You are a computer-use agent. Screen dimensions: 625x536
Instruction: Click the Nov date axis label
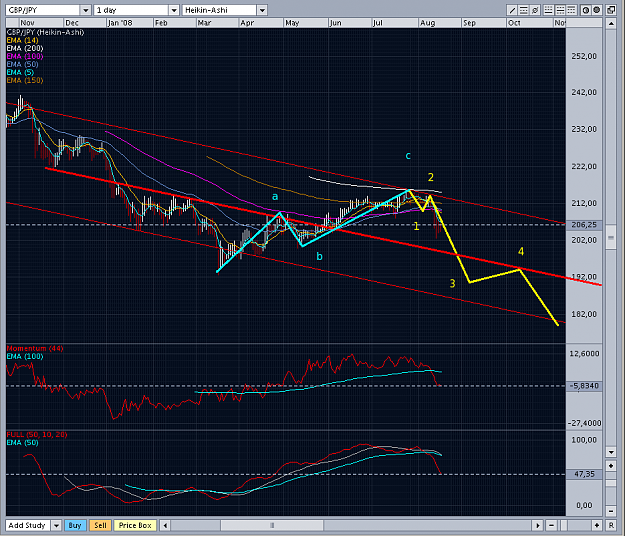point(28,23)
